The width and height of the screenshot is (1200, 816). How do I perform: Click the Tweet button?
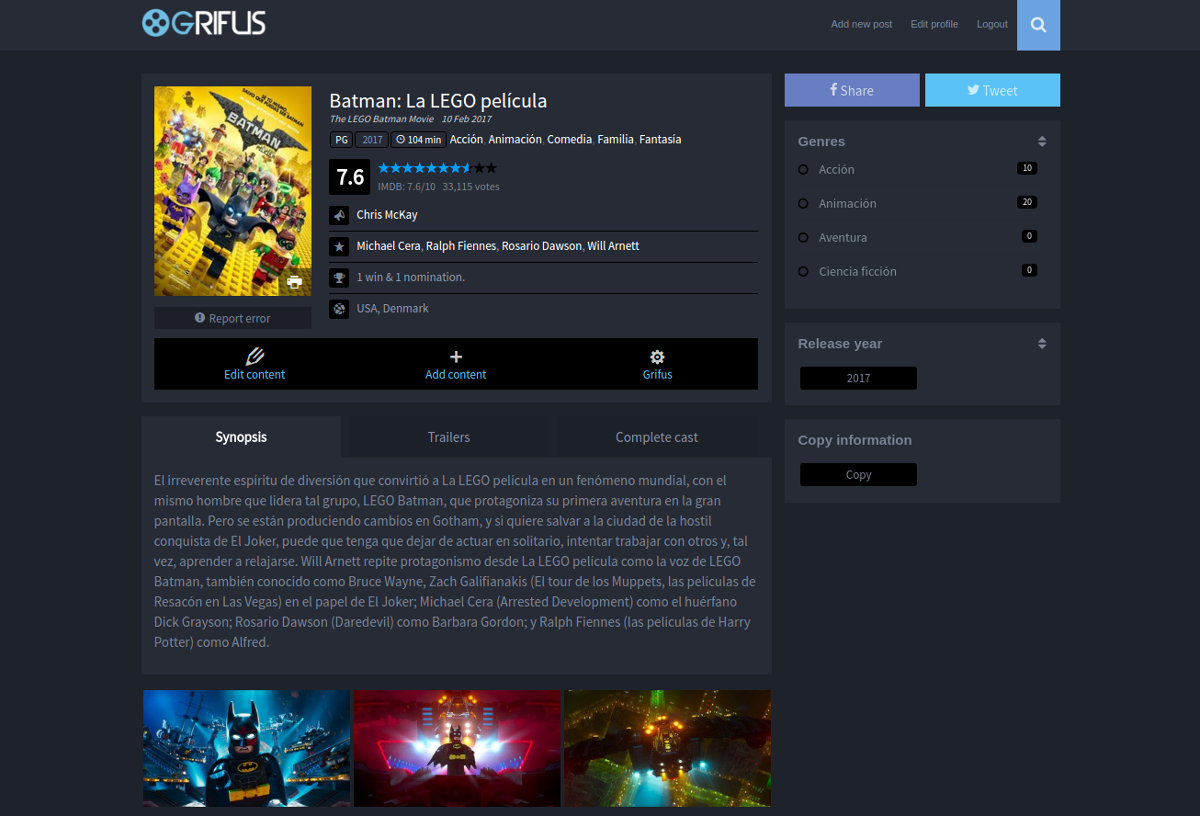pyautogui.click(x=992, y=90)
